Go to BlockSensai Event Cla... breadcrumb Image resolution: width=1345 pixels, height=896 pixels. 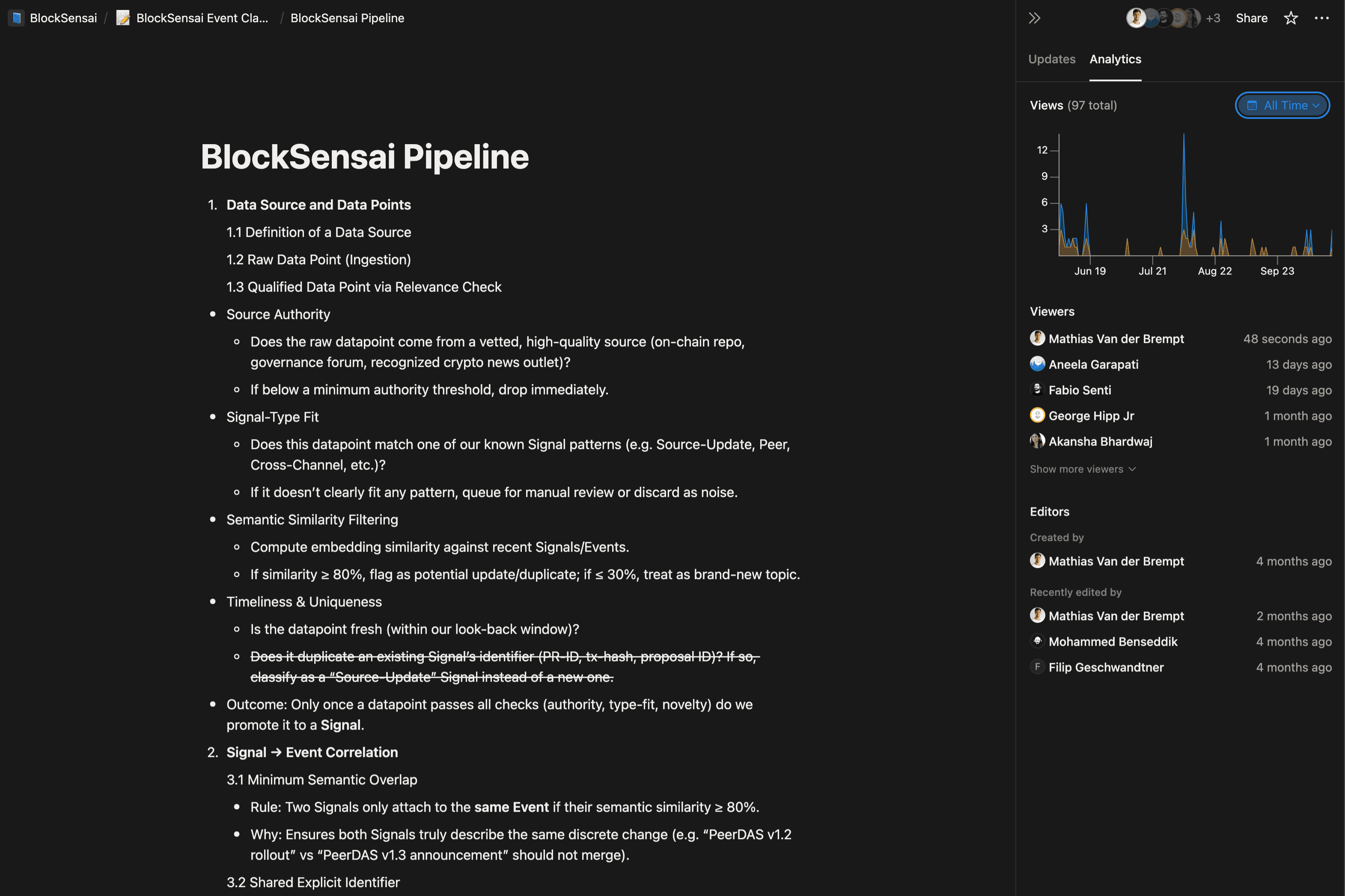click(202, 18)
